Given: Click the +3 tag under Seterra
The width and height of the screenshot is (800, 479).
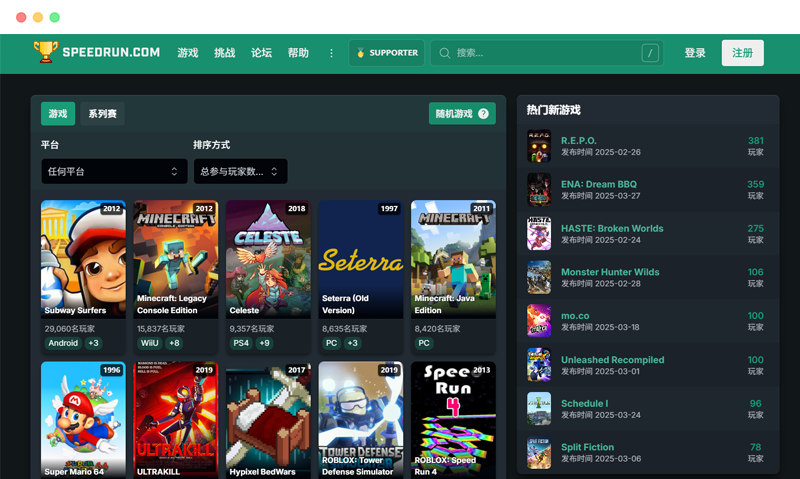Looking at the screenshot, I should pos(353,343).
